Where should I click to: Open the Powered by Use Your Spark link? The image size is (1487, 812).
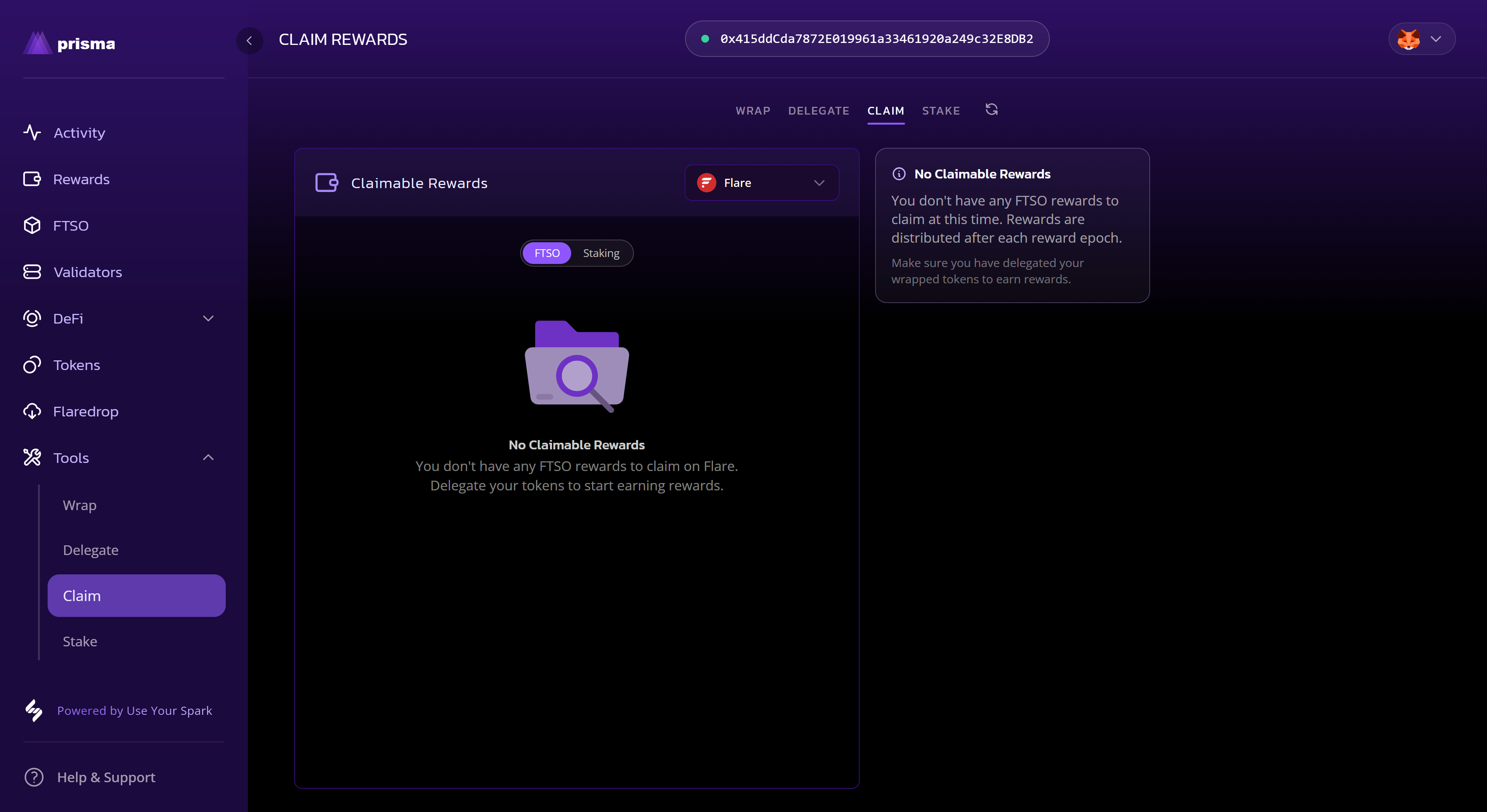(x=134, y=711)
